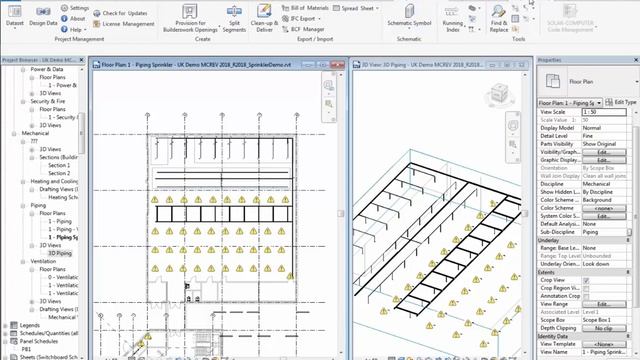Screen dimensions: 640x360
Task: Click the navigation wheel in 3D view
Action: point(513,126)
